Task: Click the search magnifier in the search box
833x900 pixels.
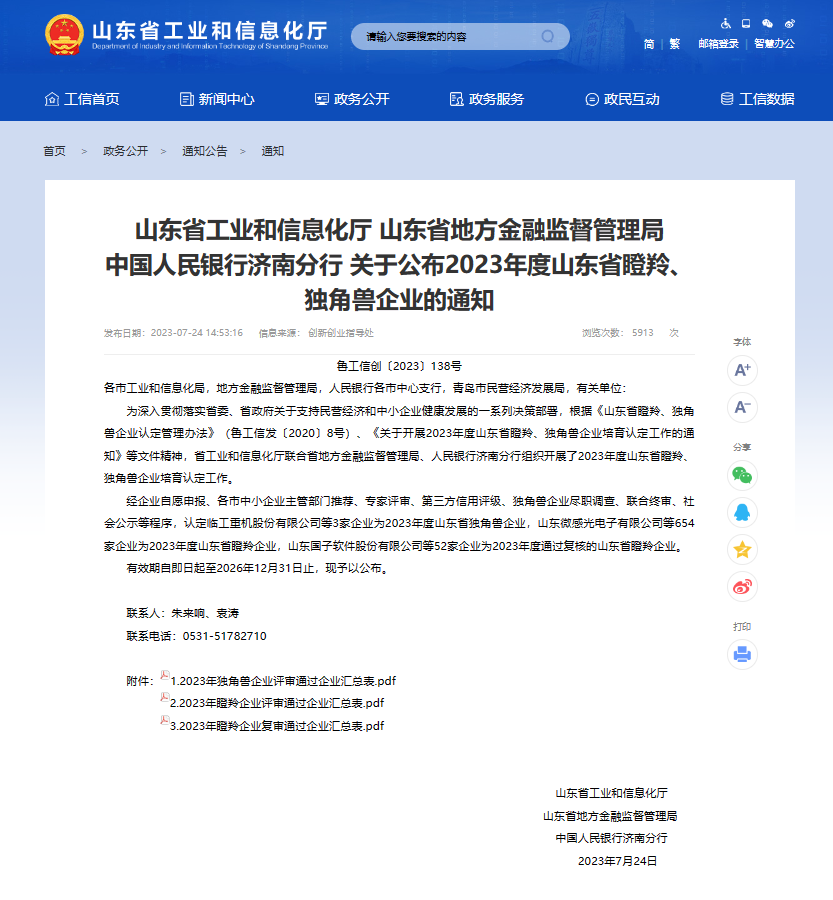Action: 546,36
